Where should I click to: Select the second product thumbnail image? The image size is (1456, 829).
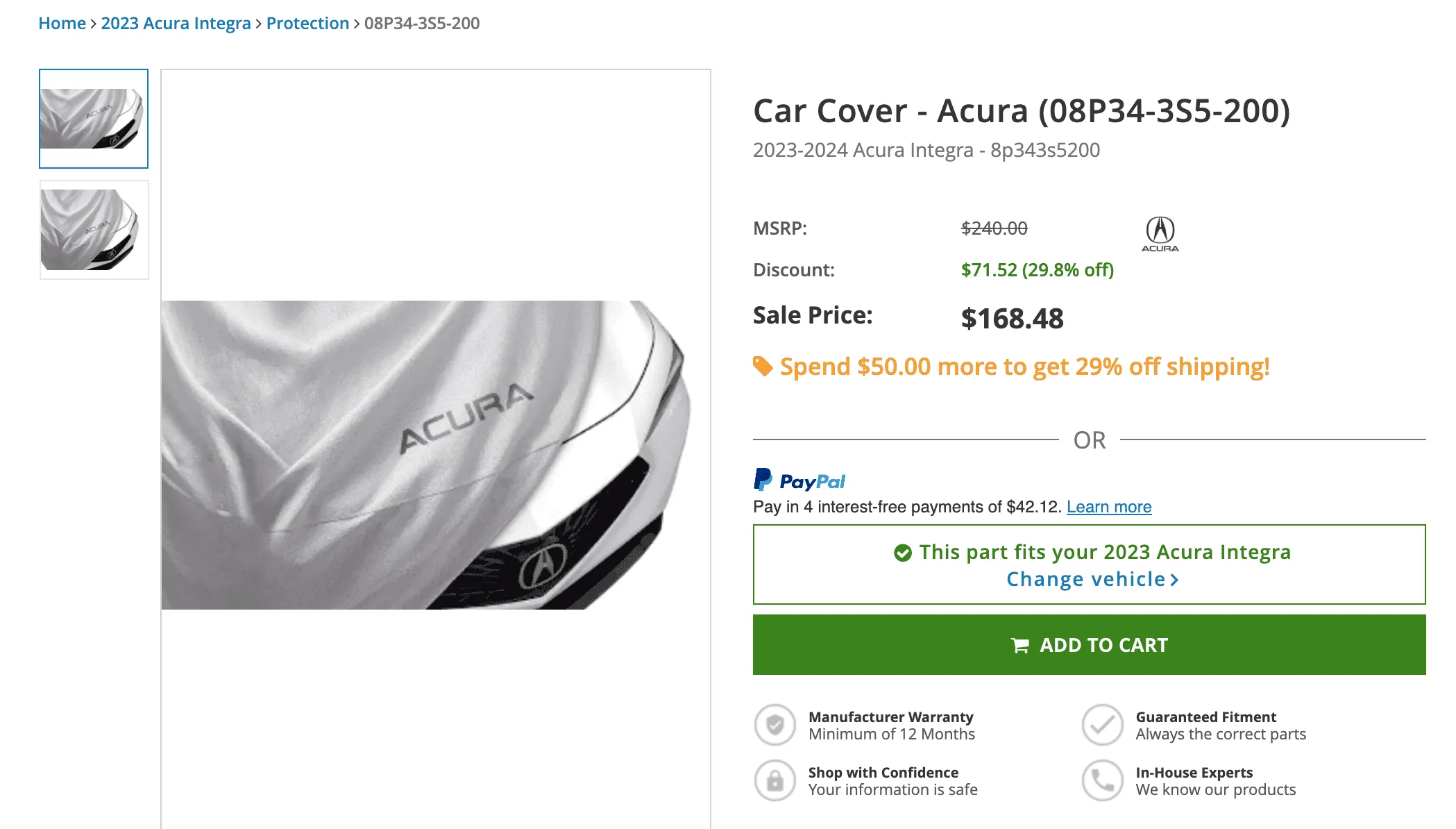[94, 229]
